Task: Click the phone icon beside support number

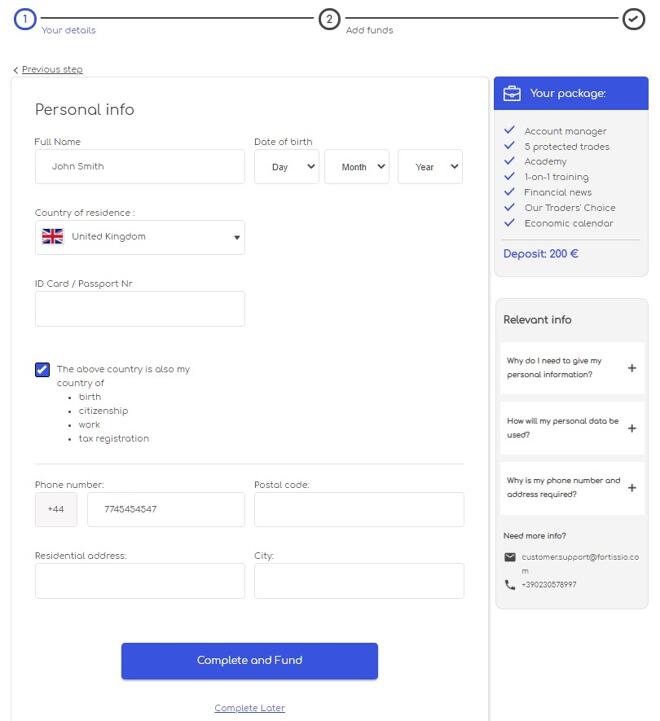Action: [x=510, y=585]
